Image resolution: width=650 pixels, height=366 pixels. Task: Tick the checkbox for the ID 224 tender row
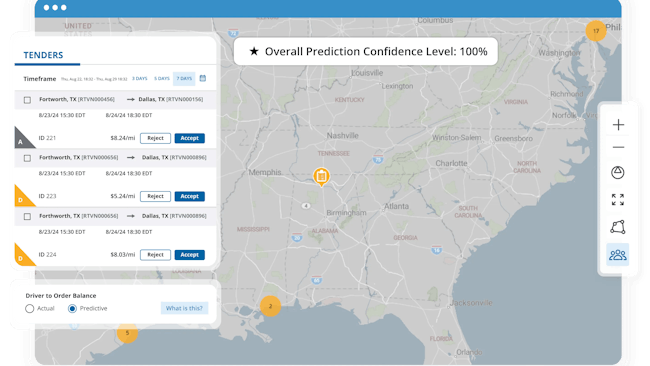[27, 216]
